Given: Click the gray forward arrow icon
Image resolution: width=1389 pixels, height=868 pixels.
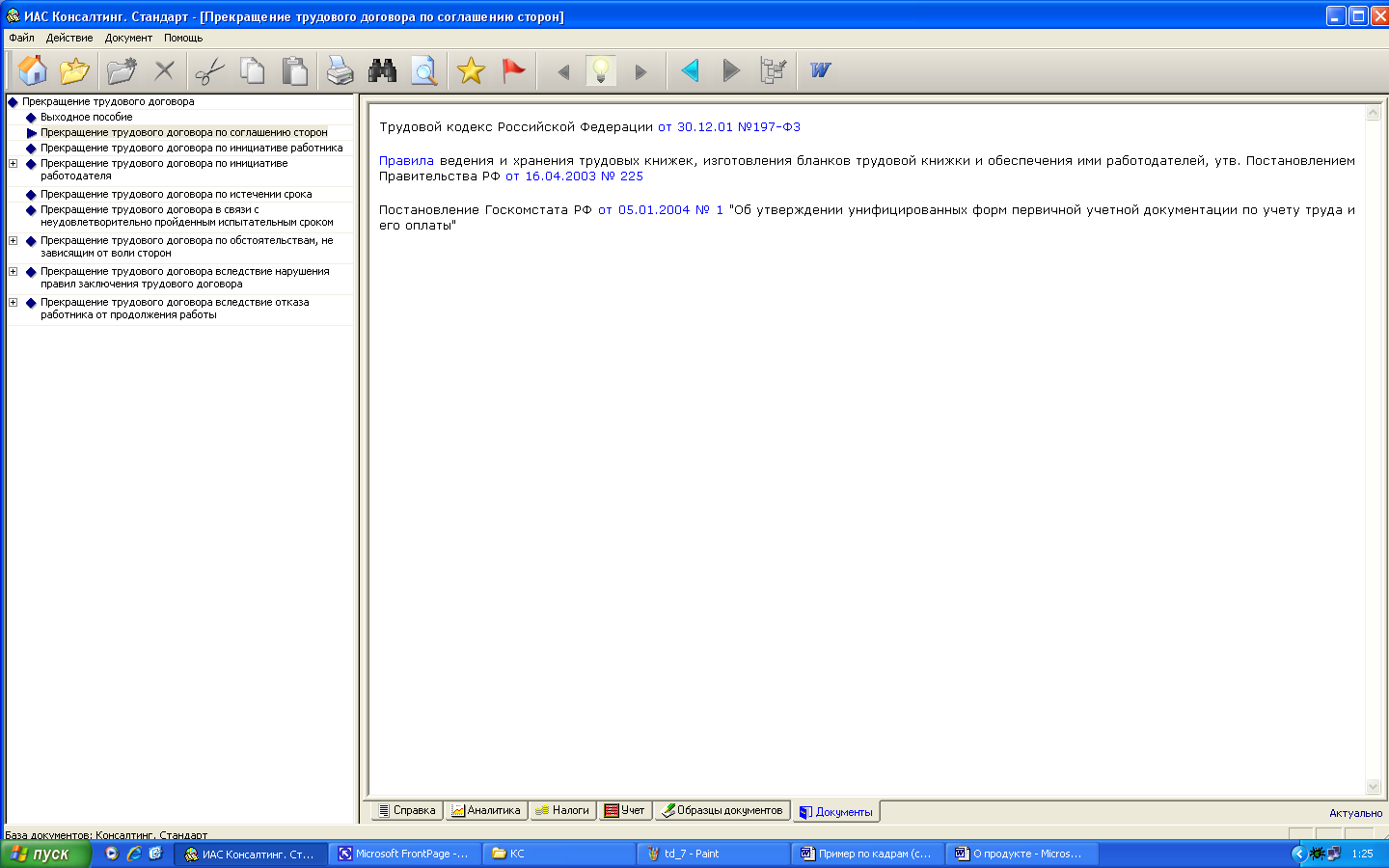Looking at the screenshot, I should (731, 70).
